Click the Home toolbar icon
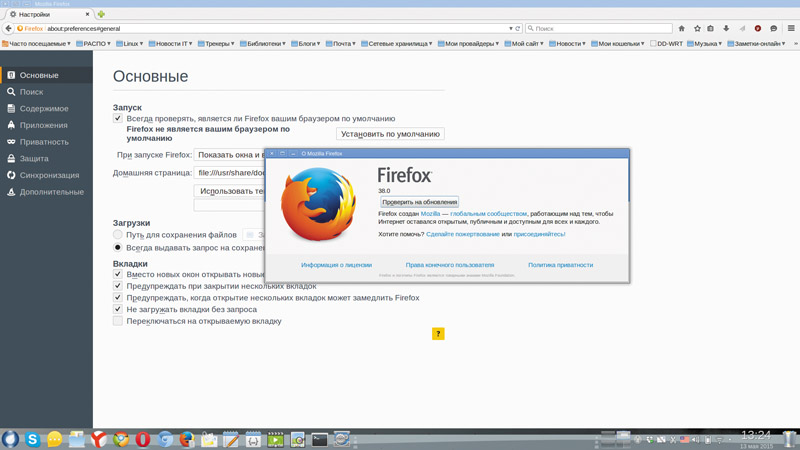This screenshot has height=450, width=800. 681,29
